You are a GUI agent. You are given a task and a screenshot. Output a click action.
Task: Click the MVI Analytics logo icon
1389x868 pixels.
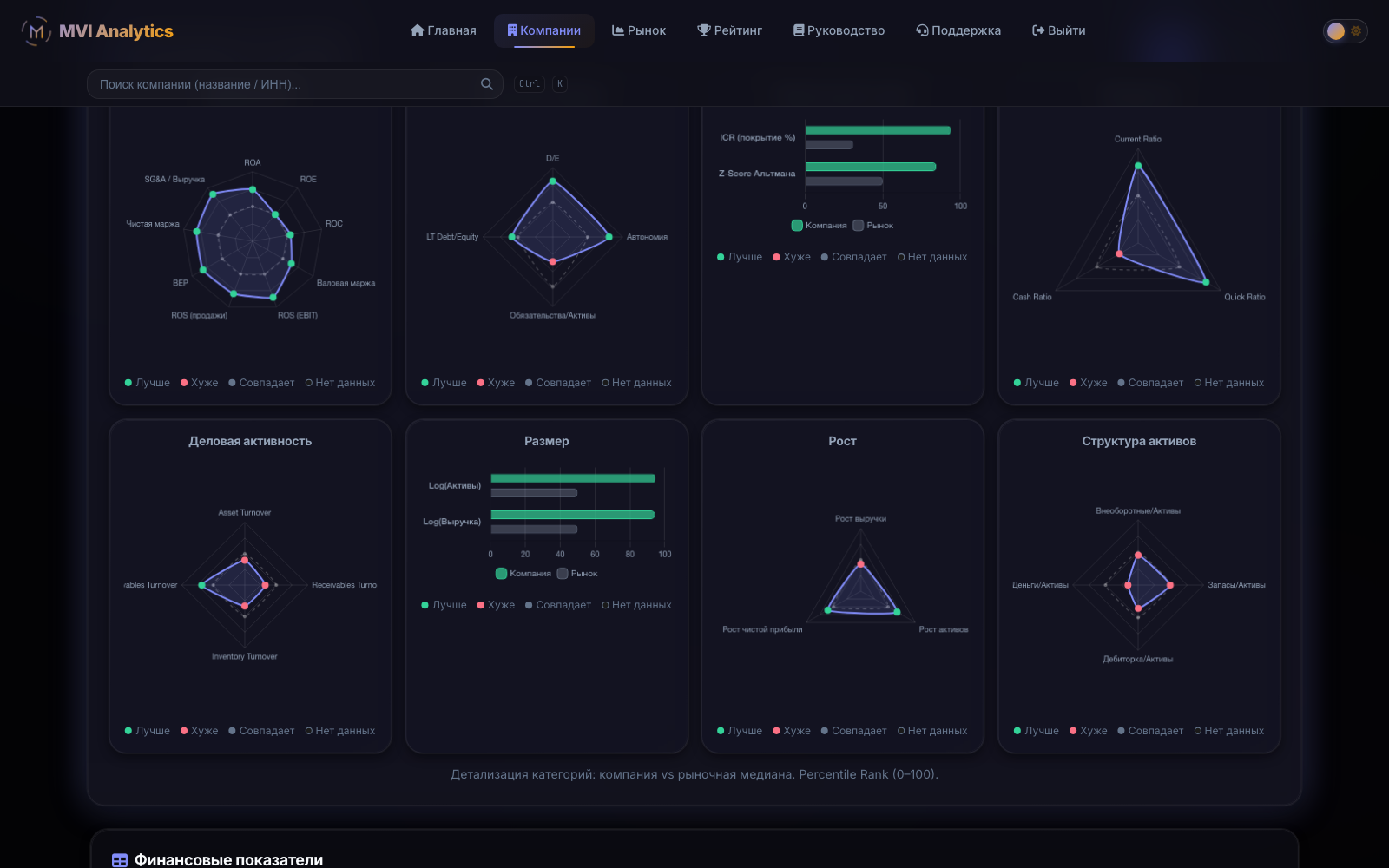(36, 31)
